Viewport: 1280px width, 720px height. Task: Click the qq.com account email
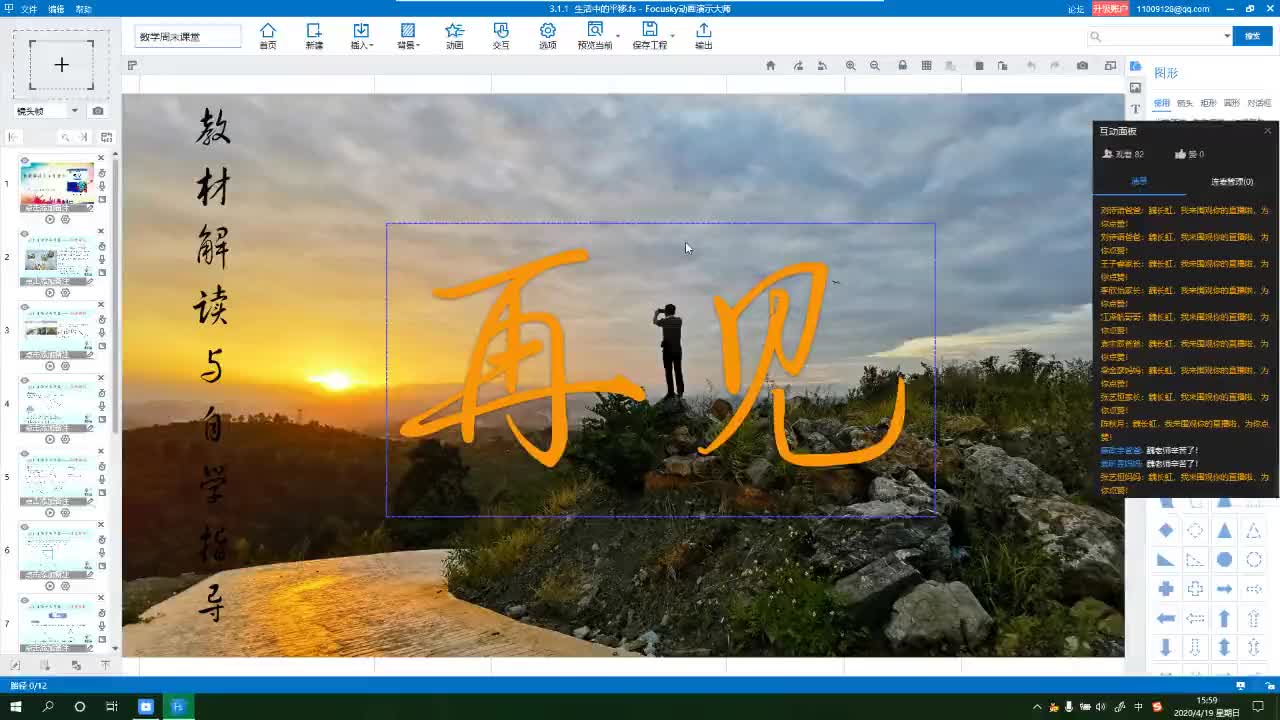[1173, 9]
